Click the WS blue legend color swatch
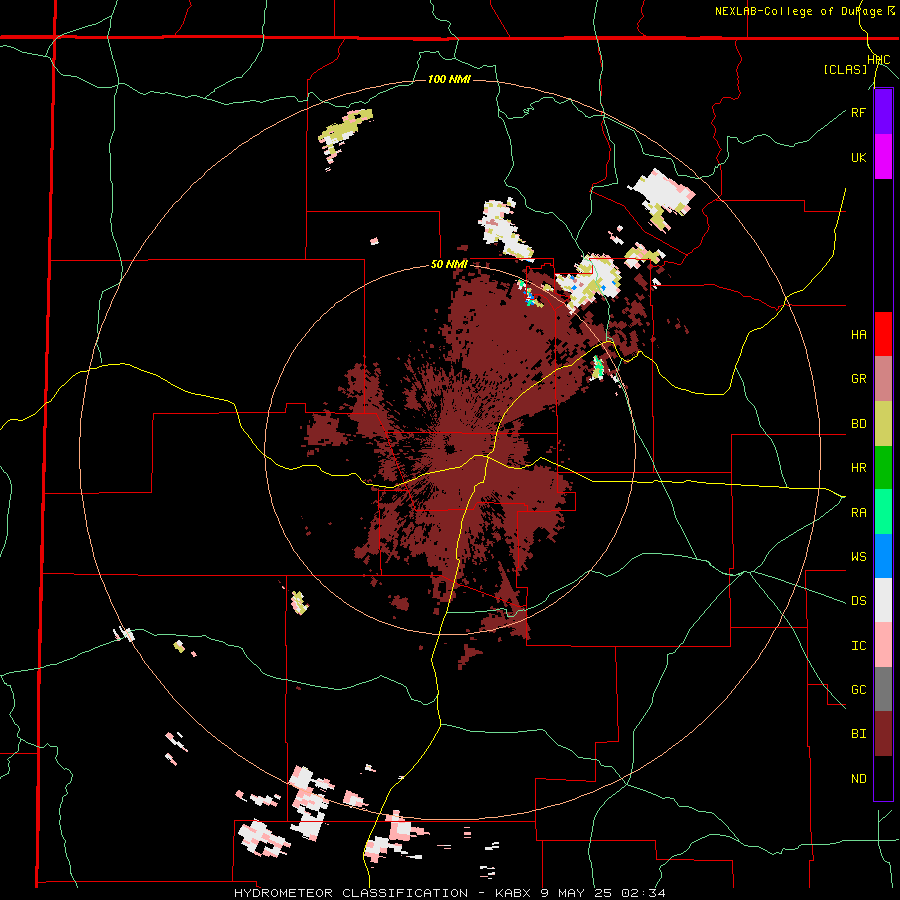Viewport: 900px width, 900px height. click(x=883, y=556)
